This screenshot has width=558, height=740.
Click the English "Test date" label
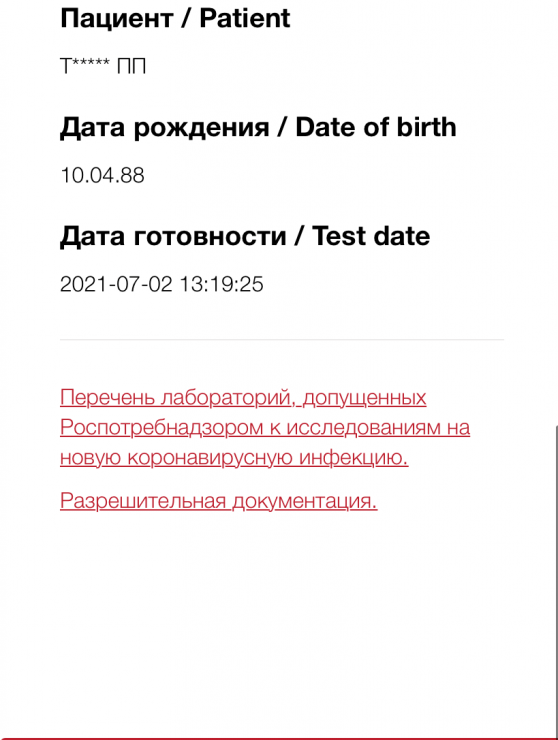(371, 236)
